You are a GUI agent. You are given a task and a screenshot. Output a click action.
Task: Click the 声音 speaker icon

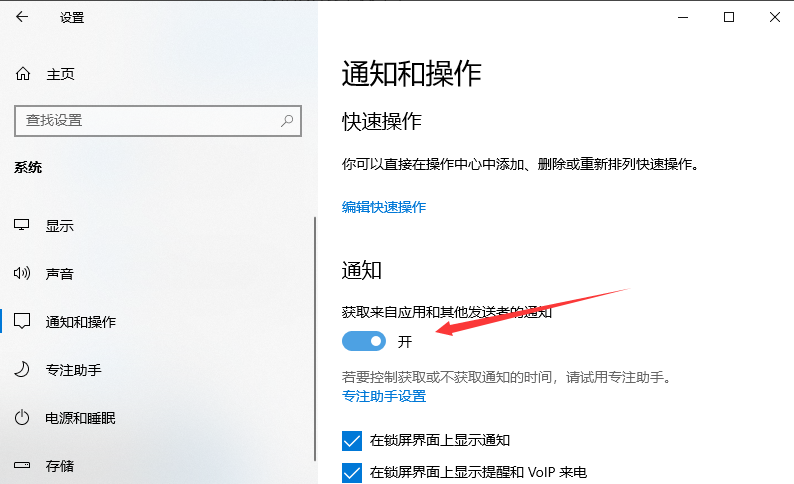coord(22,274)
